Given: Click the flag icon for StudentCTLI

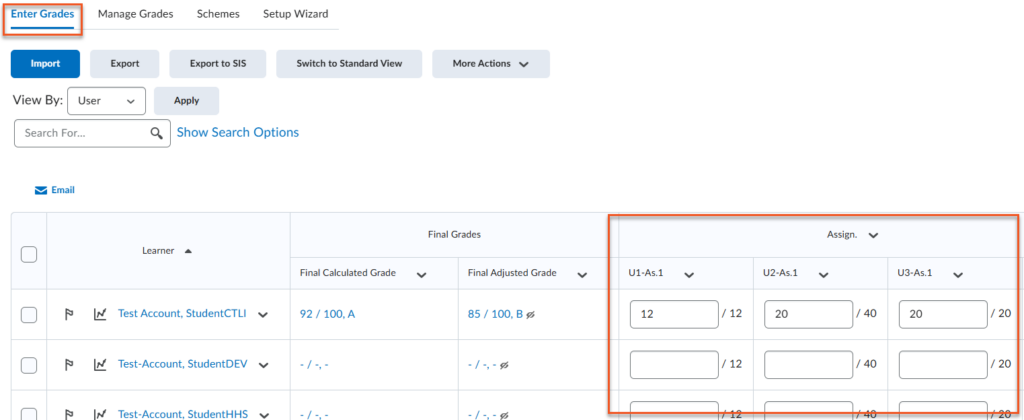Looking at the screenshot, I should 69,314.
